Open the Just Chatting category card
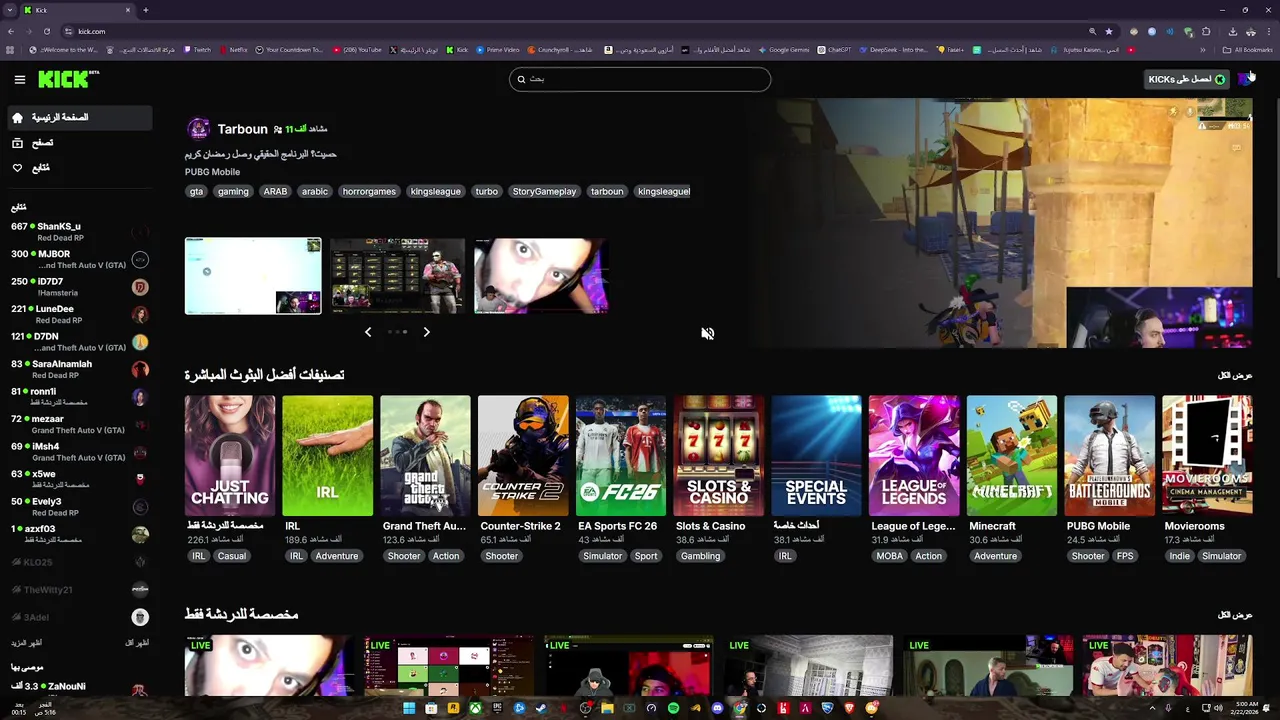This screenshot has width=1280, height=720. pyautogui.click(x=229, y=456)
